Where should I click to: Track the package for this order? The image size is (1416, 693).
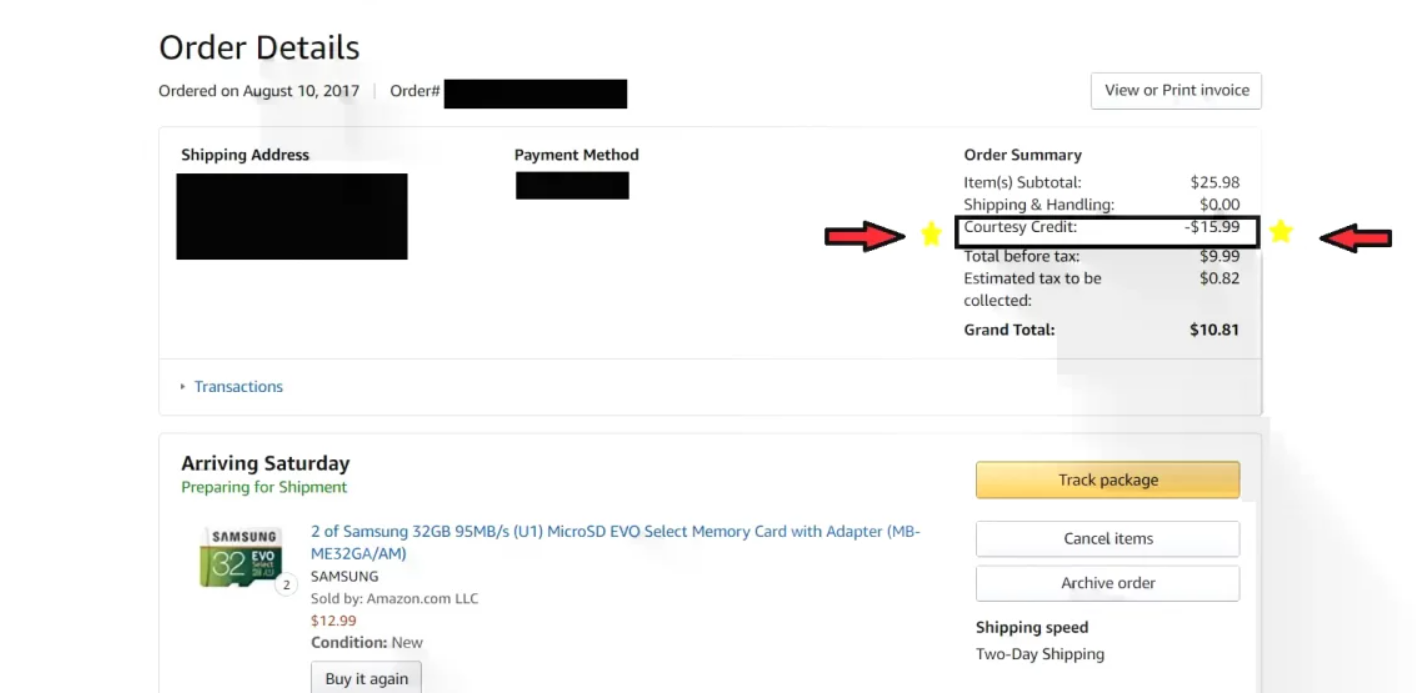point(1107,479)
